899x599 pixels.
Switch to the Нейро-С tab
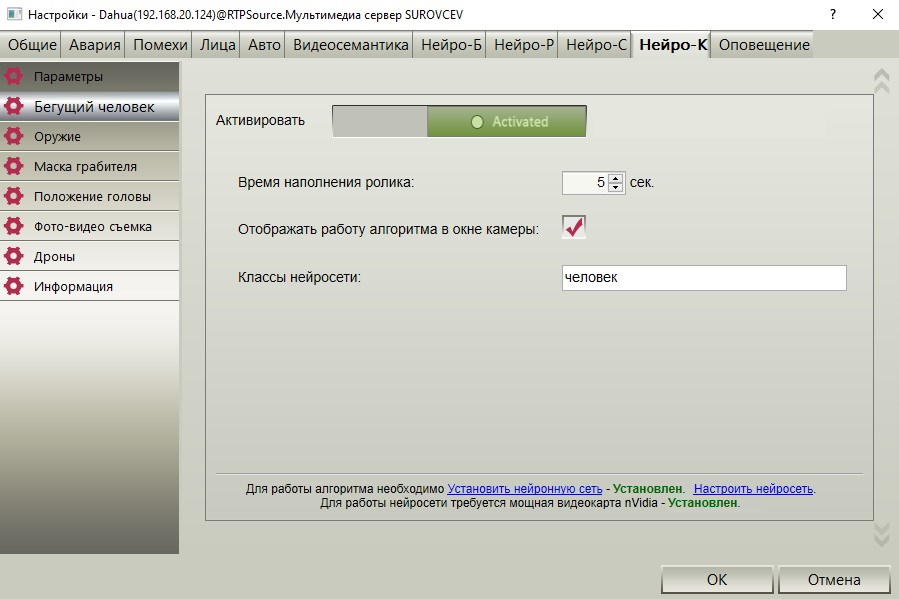point(596,45)
